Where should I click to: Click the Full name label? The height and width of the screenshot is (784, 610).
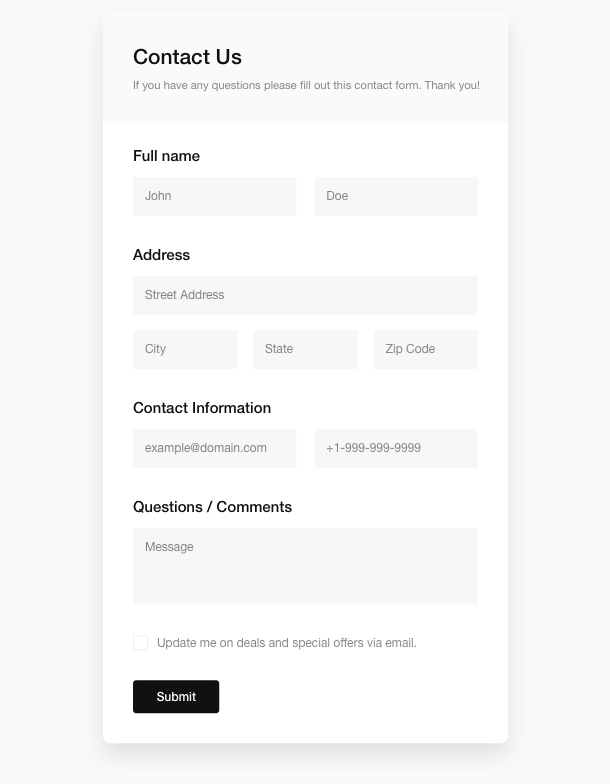[x=166, y=156]
